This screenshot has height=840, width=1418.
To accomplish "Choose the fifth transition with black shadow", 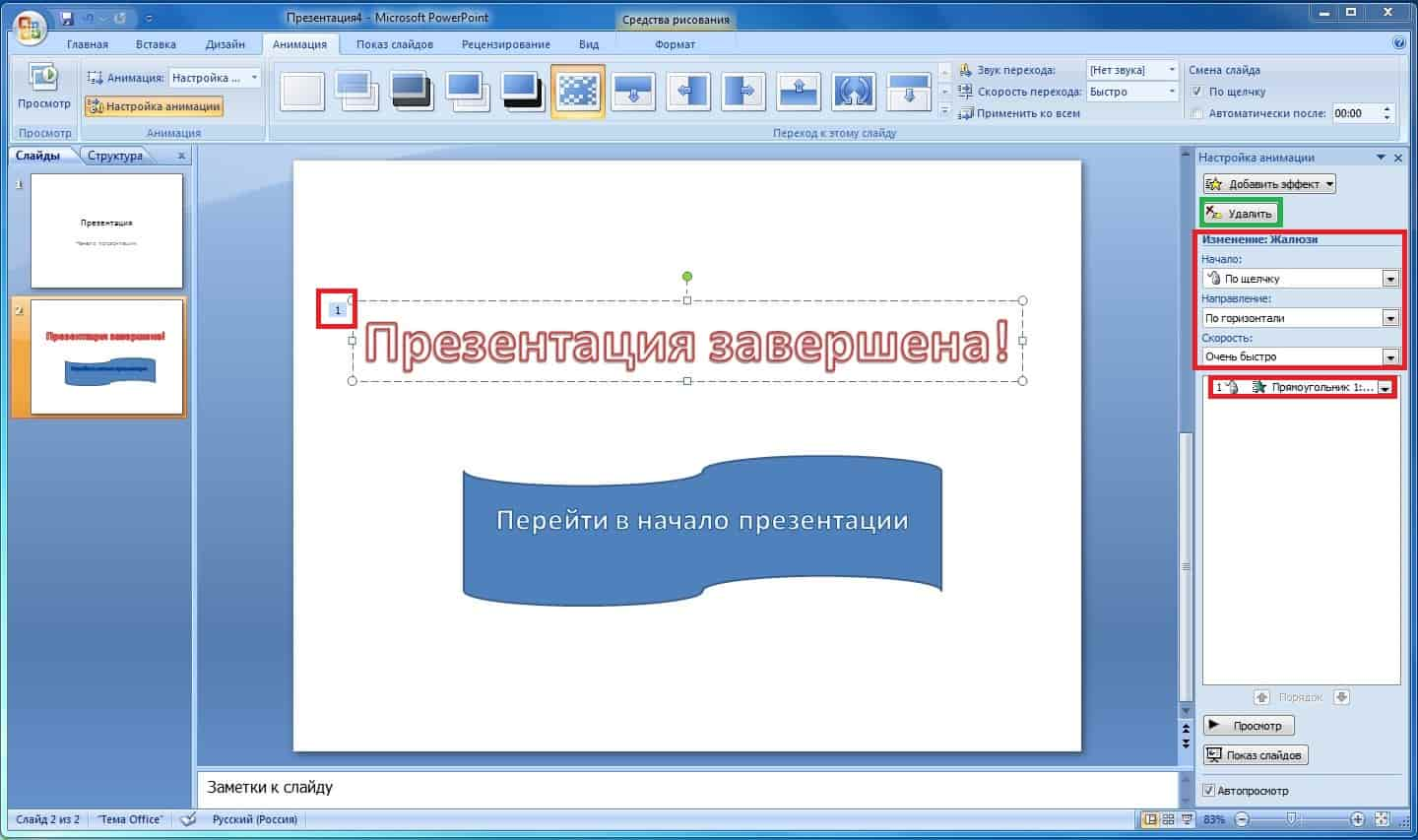I will [x=523, y=92].
